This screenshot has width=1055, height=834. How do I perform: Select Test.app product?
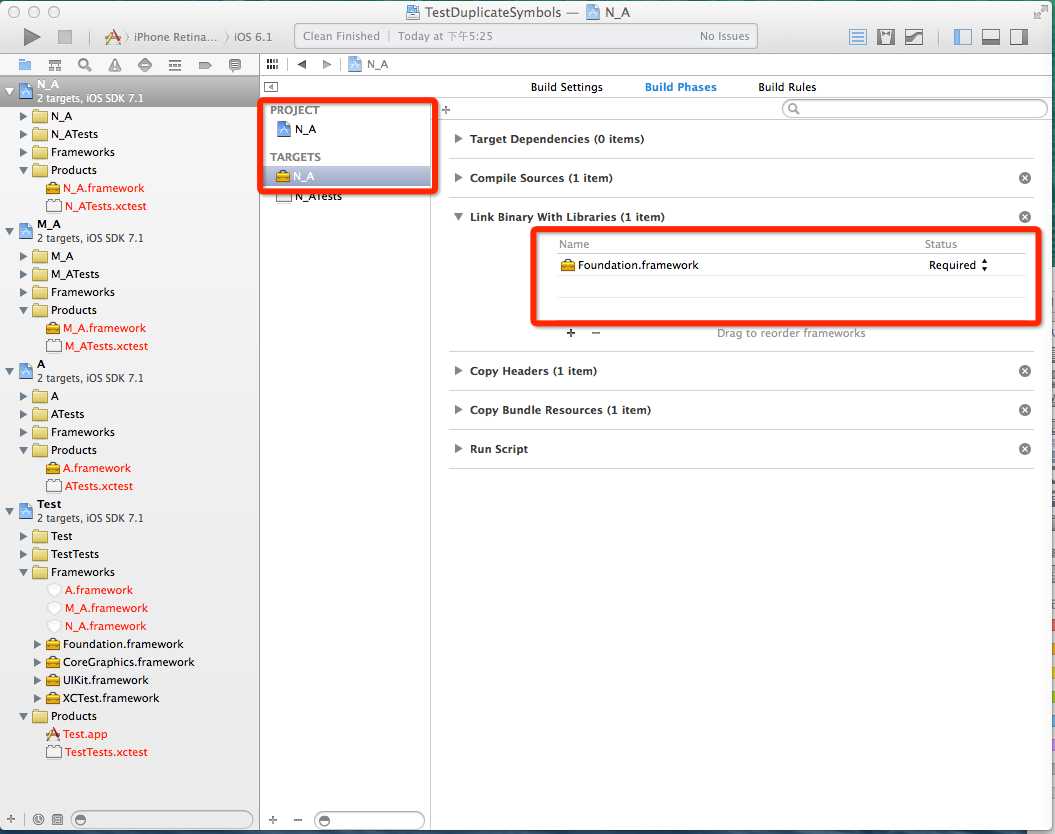click(85, 734)
